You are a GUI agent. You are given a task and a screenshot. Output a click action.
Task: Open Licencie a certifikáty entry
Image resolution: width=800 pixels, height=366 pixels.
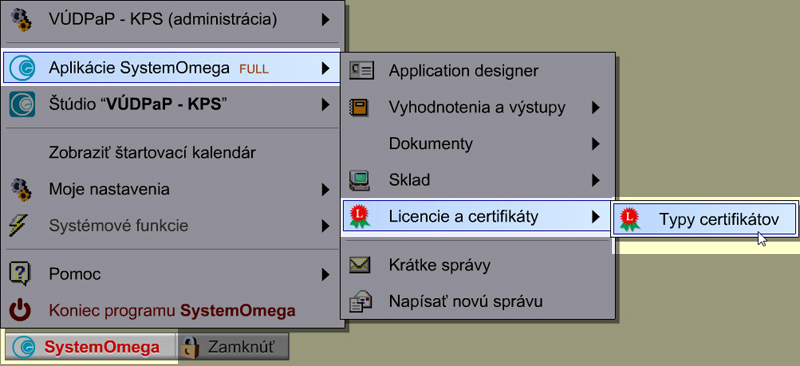point(478,217)
